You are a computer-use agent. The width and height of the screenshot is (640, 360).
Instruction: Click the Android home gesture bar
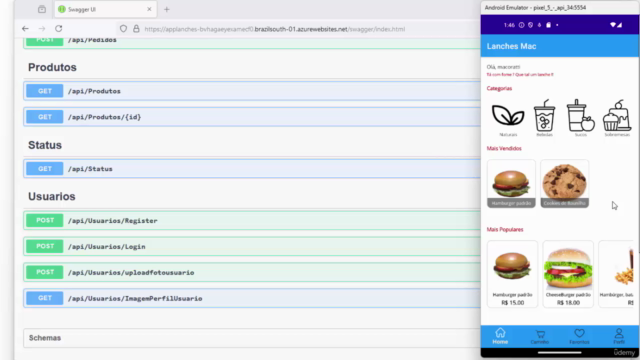tap(560, 353)
